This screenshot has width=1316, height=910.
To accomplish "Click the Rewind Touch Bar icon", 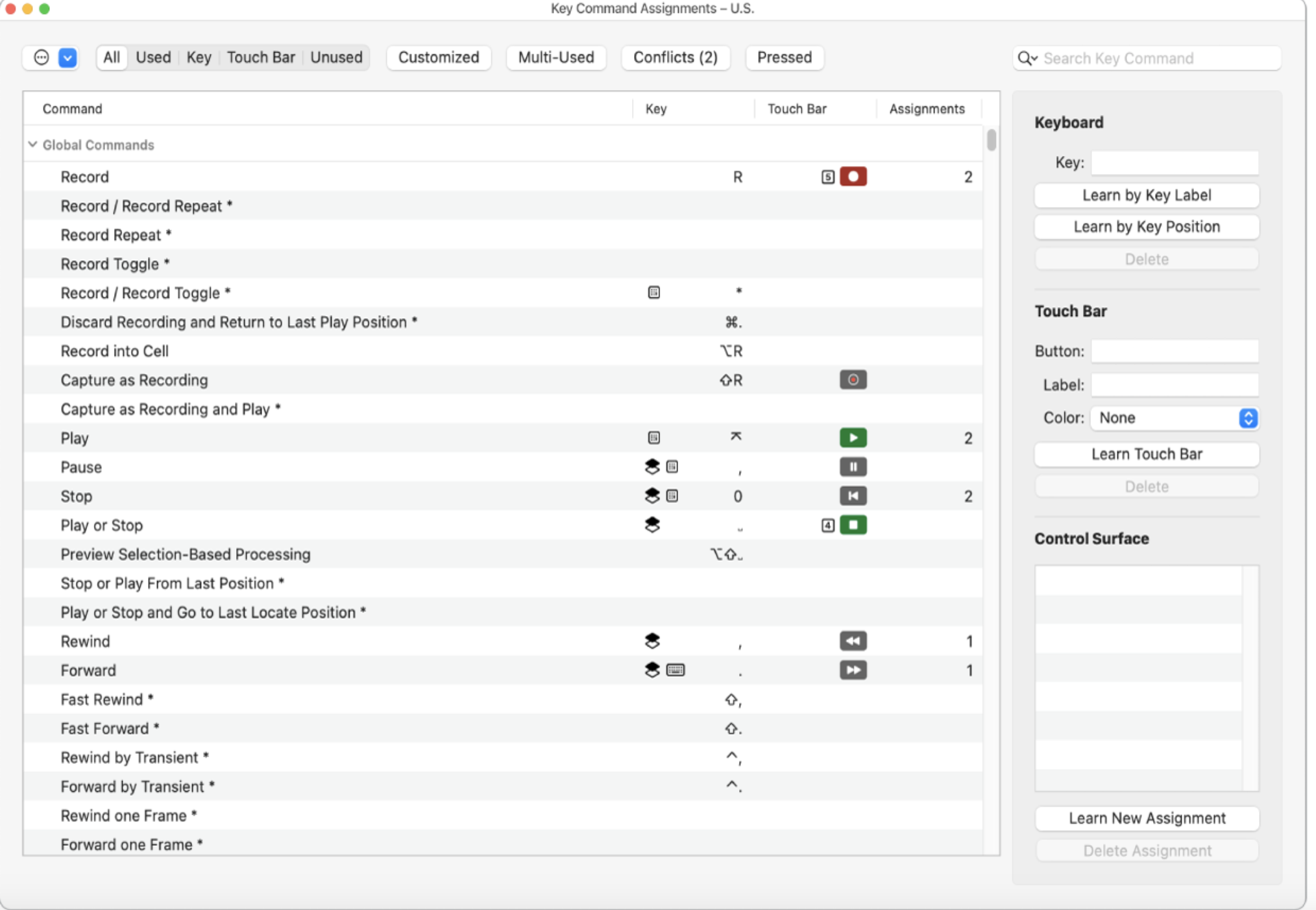I will click(x=853, y=641).
